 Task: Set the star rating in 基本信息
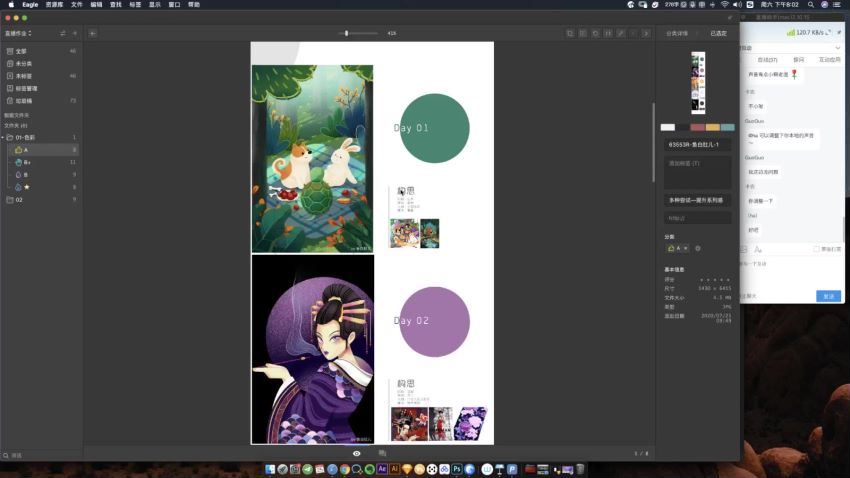click(714, 280)
